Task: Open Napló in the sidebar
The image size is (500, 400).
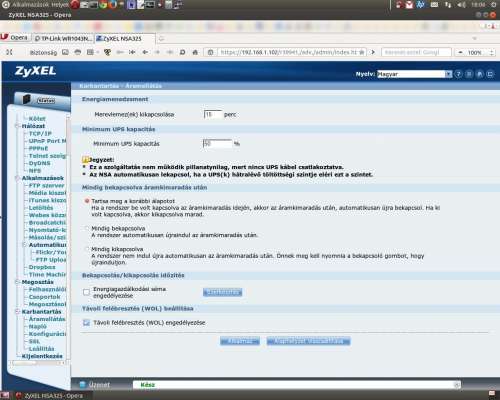Action: coord(38,326)
